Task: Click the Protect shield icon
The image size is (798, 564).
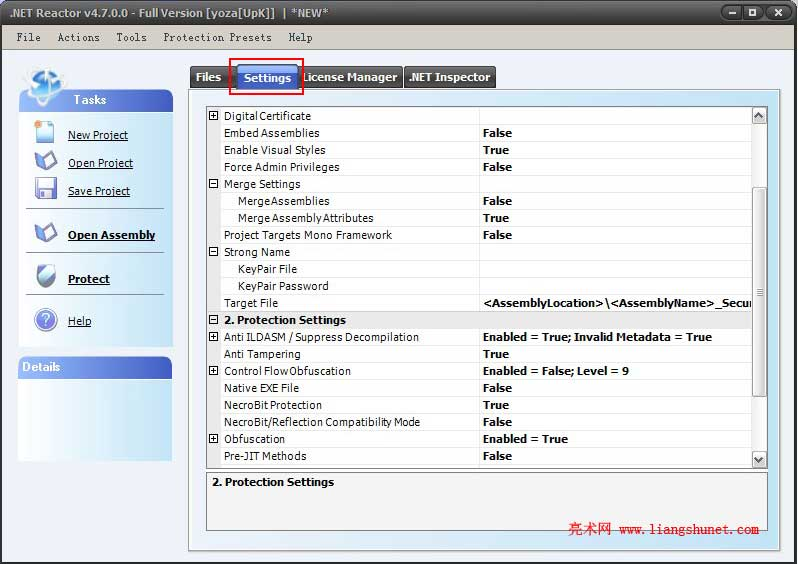Action: click(x=46, y=276)
